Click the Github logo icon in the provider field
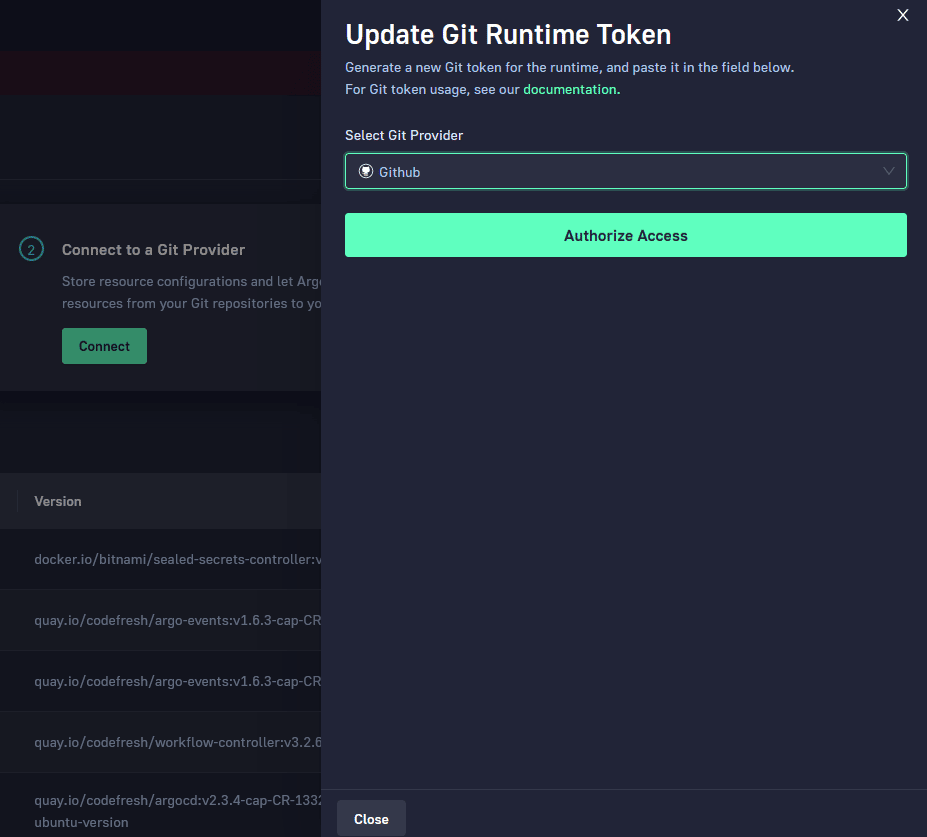Image resolution: width=927 pixels, height=837 pixels. [365, 171]
